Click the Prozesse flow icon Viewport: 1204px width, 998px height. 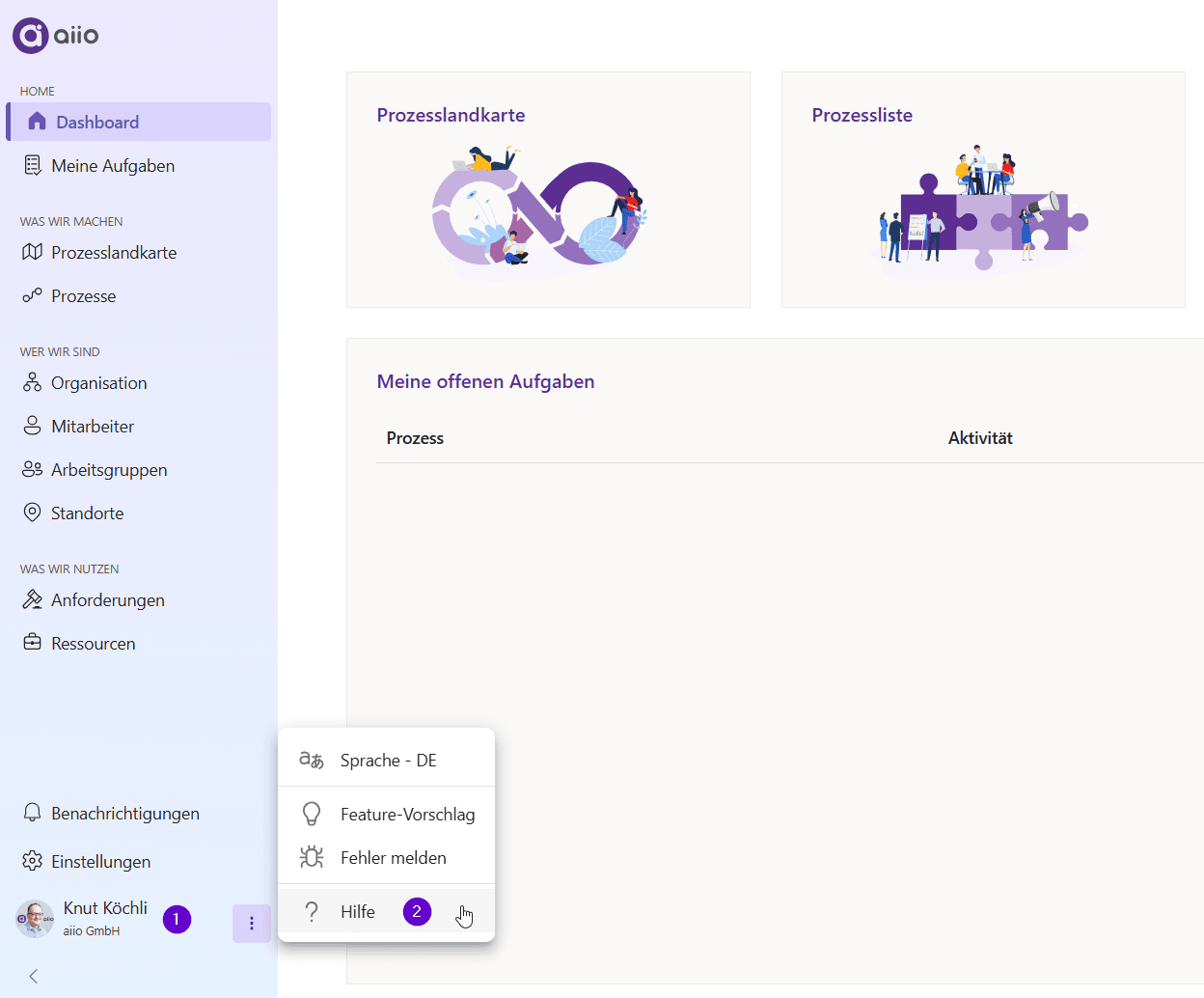pos(32,295)
